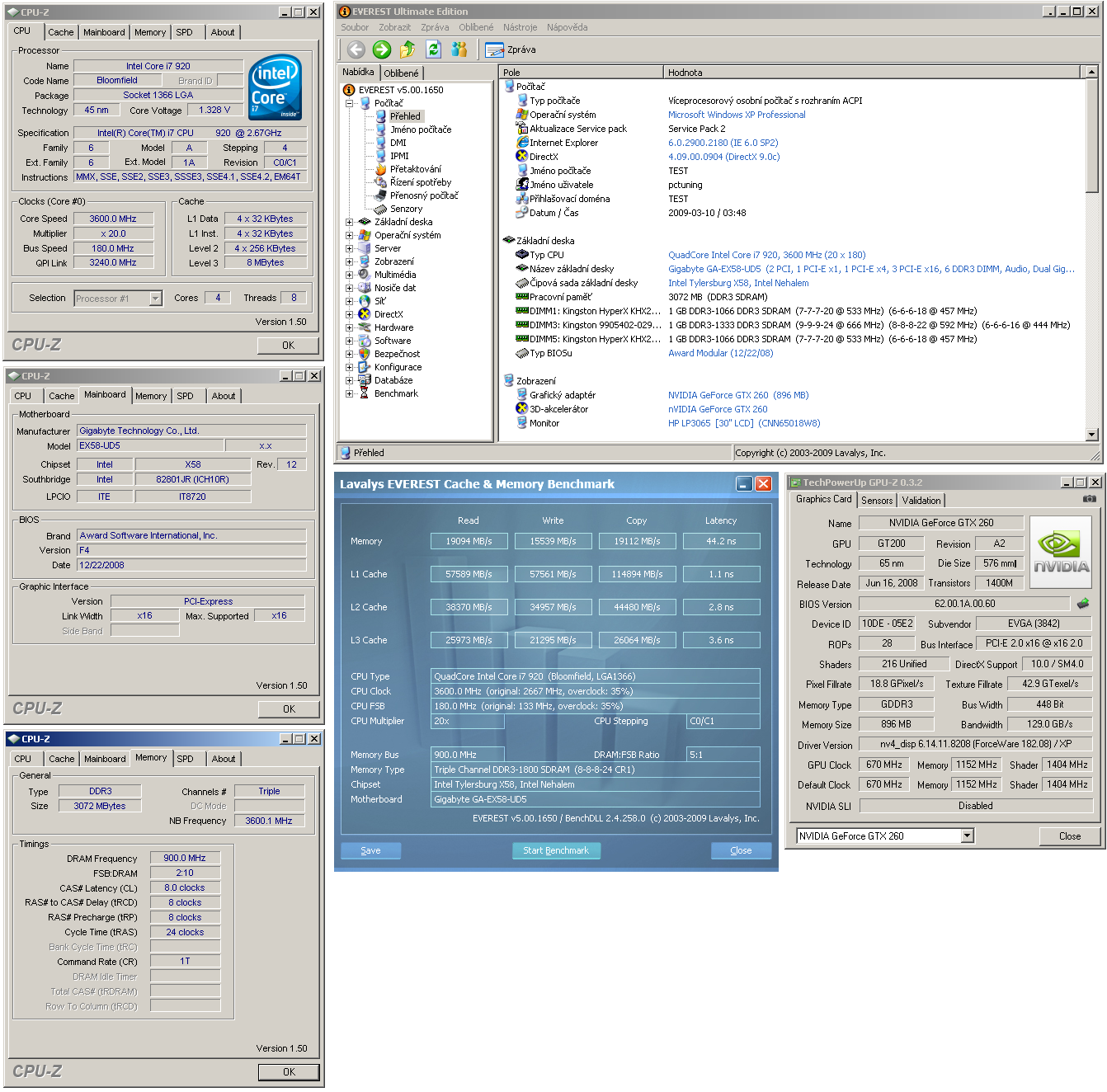Click OK in the CPU-Z Processor window
This screenshot has height=1092, width=1107.
point(288,346)
